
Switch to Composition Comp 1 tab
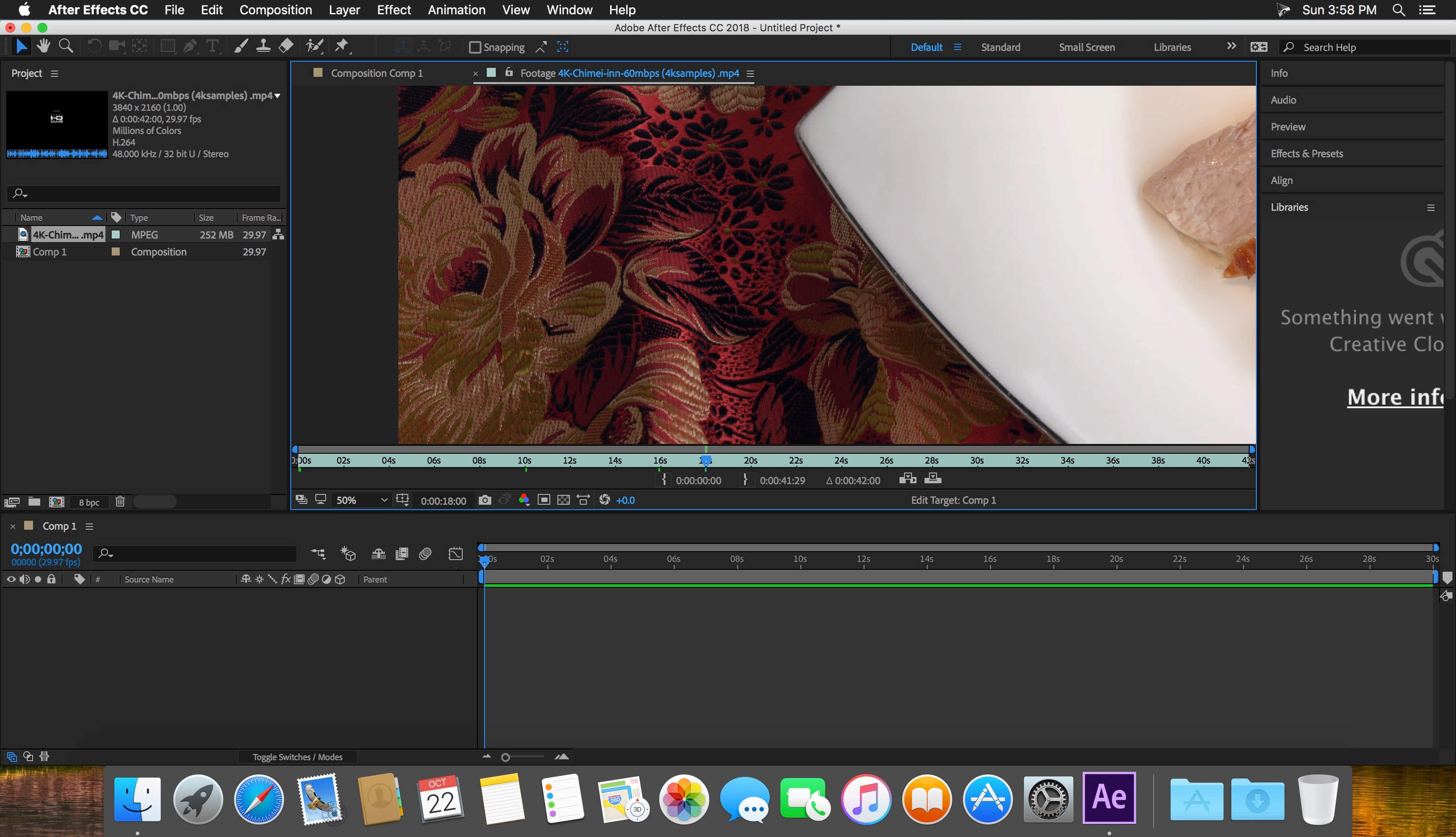(x=376, y=72)
